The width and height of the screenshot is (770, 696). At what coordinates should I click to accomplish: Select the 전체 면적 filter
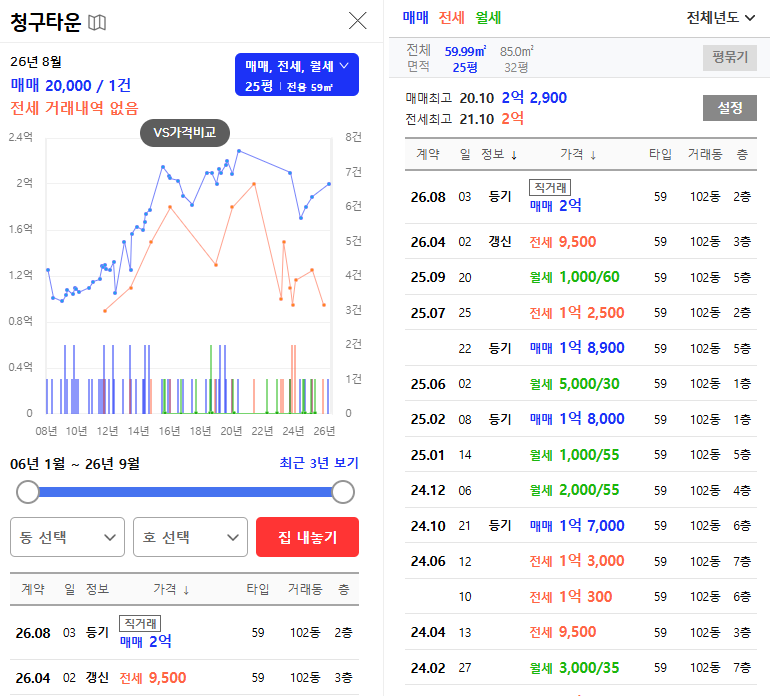coord(418,58)
